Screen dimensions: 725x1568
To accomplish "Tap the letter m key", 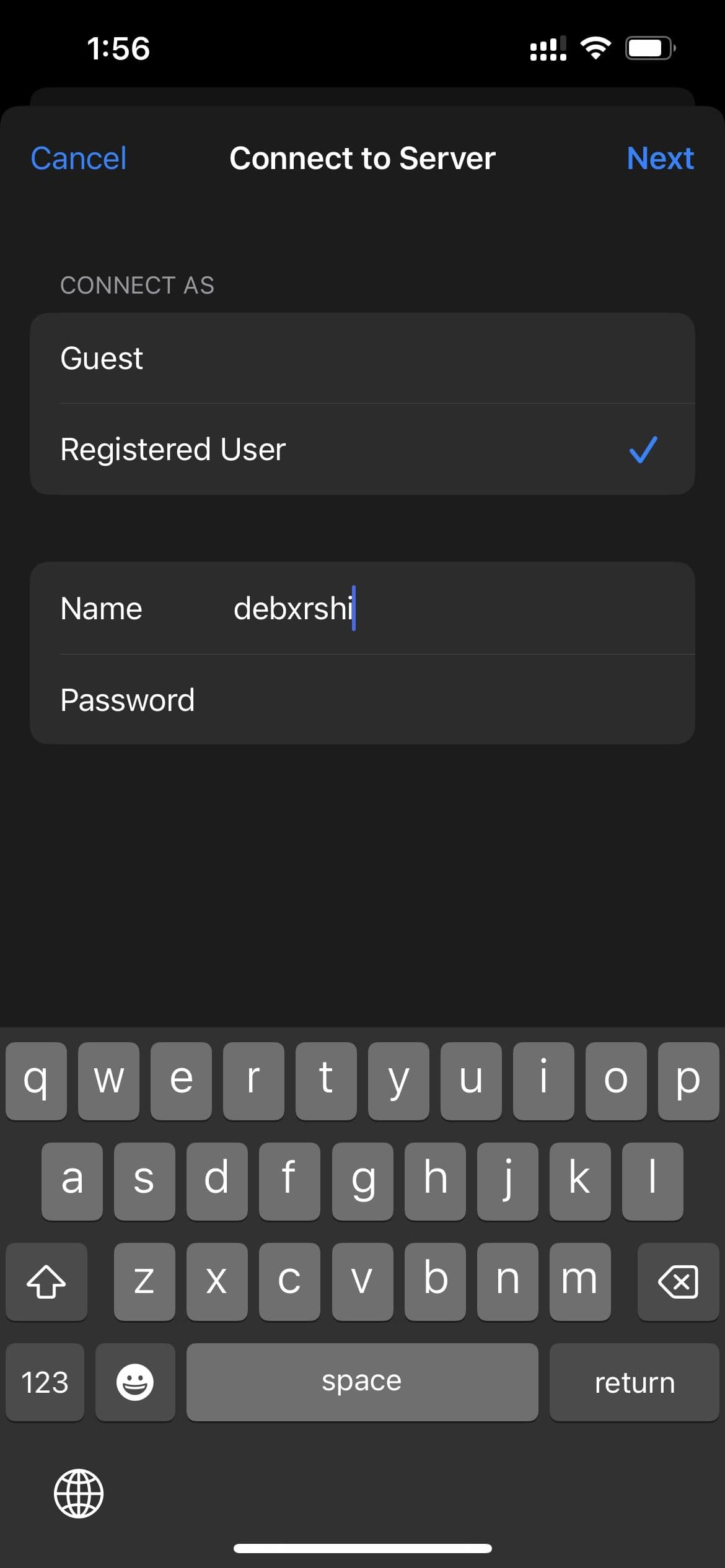I will tap(579, 1282).
